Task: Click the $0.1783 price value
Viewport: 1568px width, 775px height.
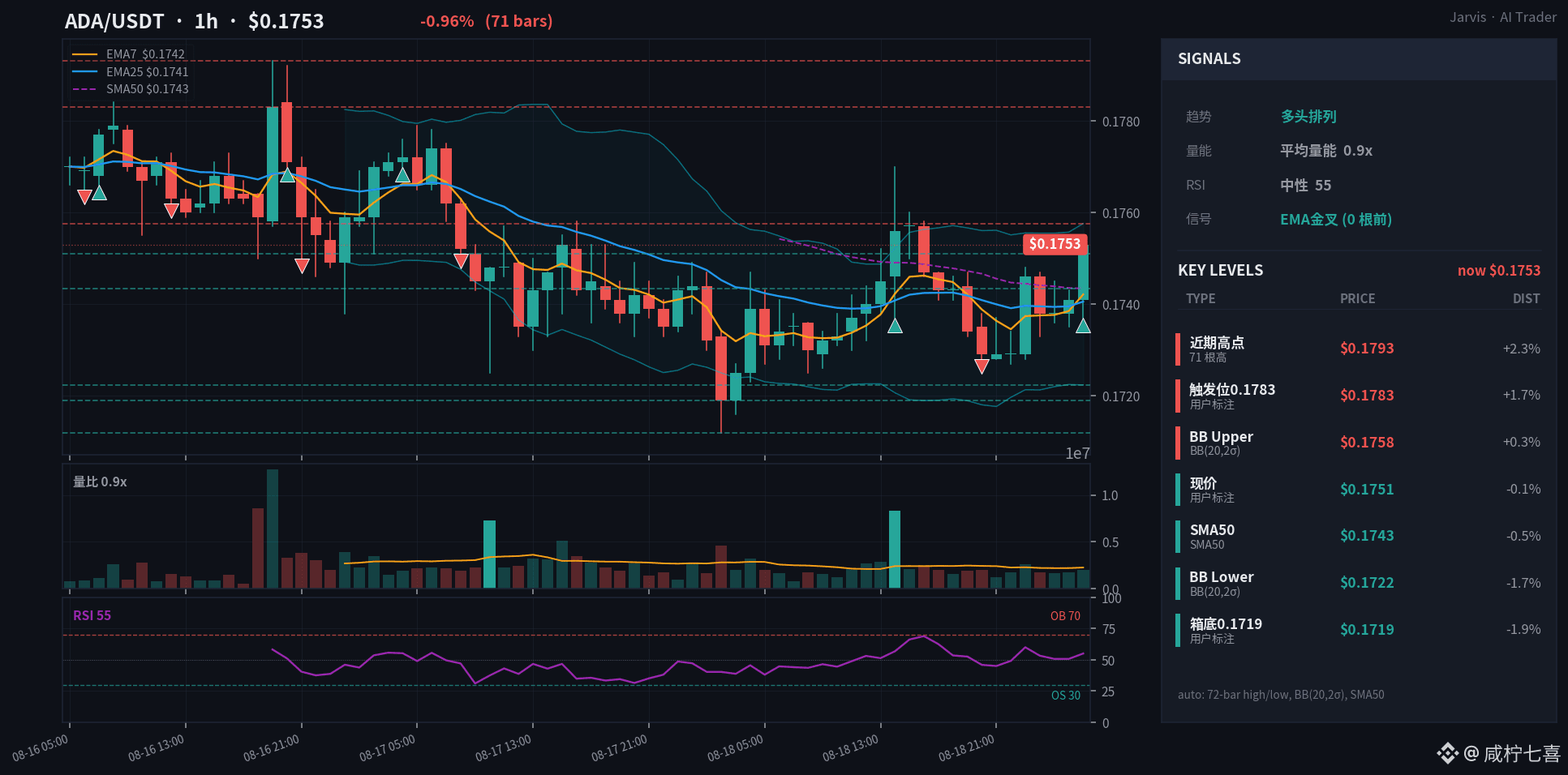Action: (x=1367, y=396)
